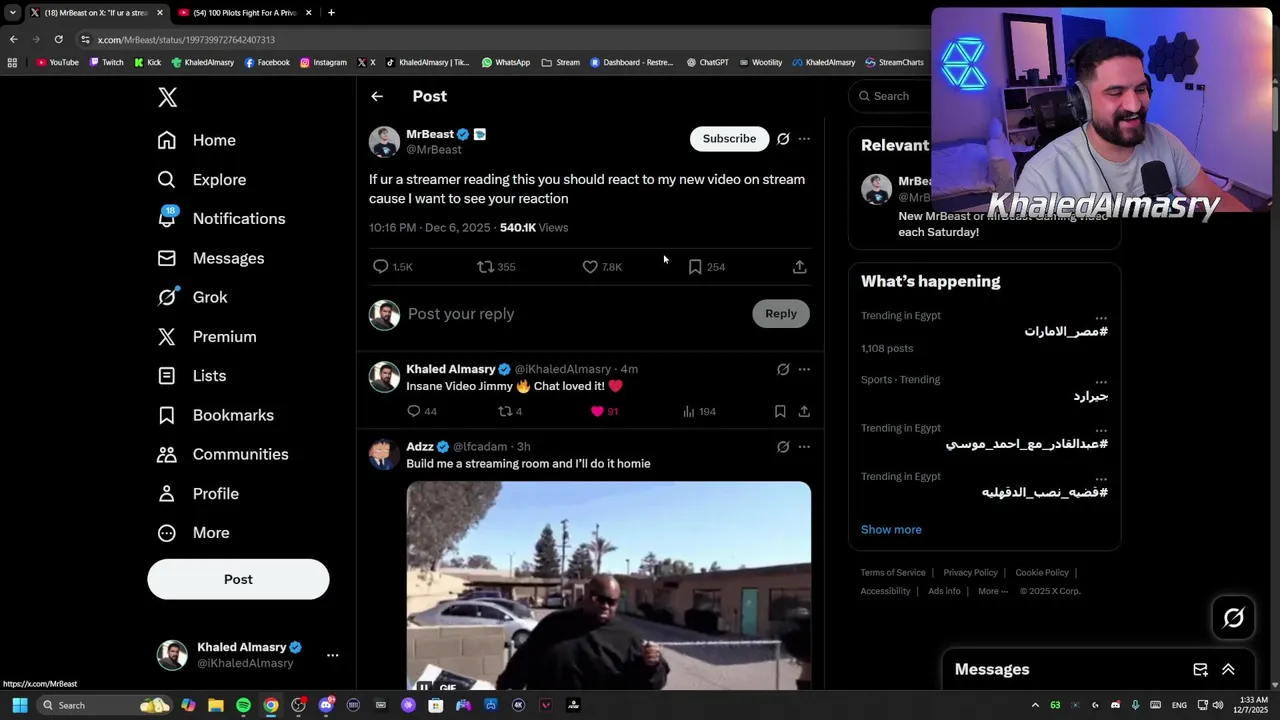Share Khaled Almasry's comment
1280x720 pixels.
pyautogui.click(x=804, y=411)
